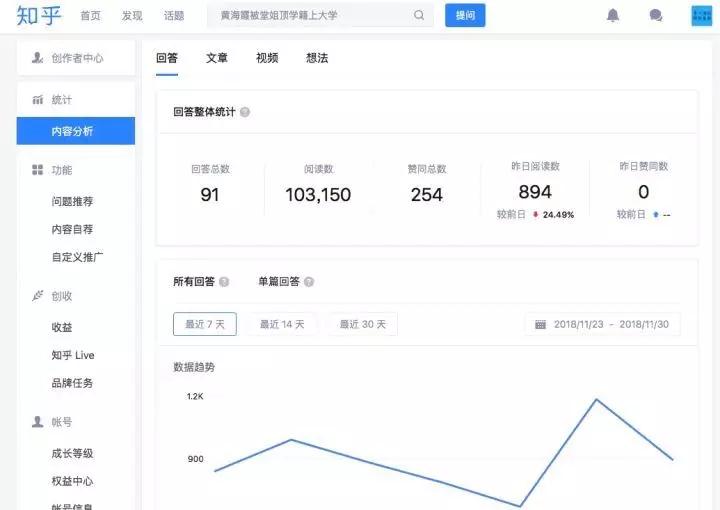Switch to 视频 tab

(267, 58)
